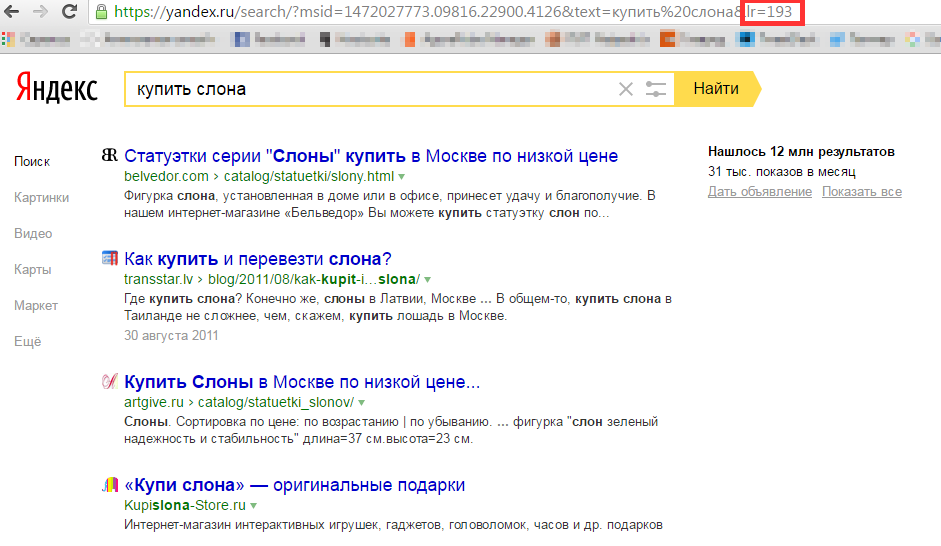Open the Ещё more sections menu
941x546 pixels.
(28, 341)
